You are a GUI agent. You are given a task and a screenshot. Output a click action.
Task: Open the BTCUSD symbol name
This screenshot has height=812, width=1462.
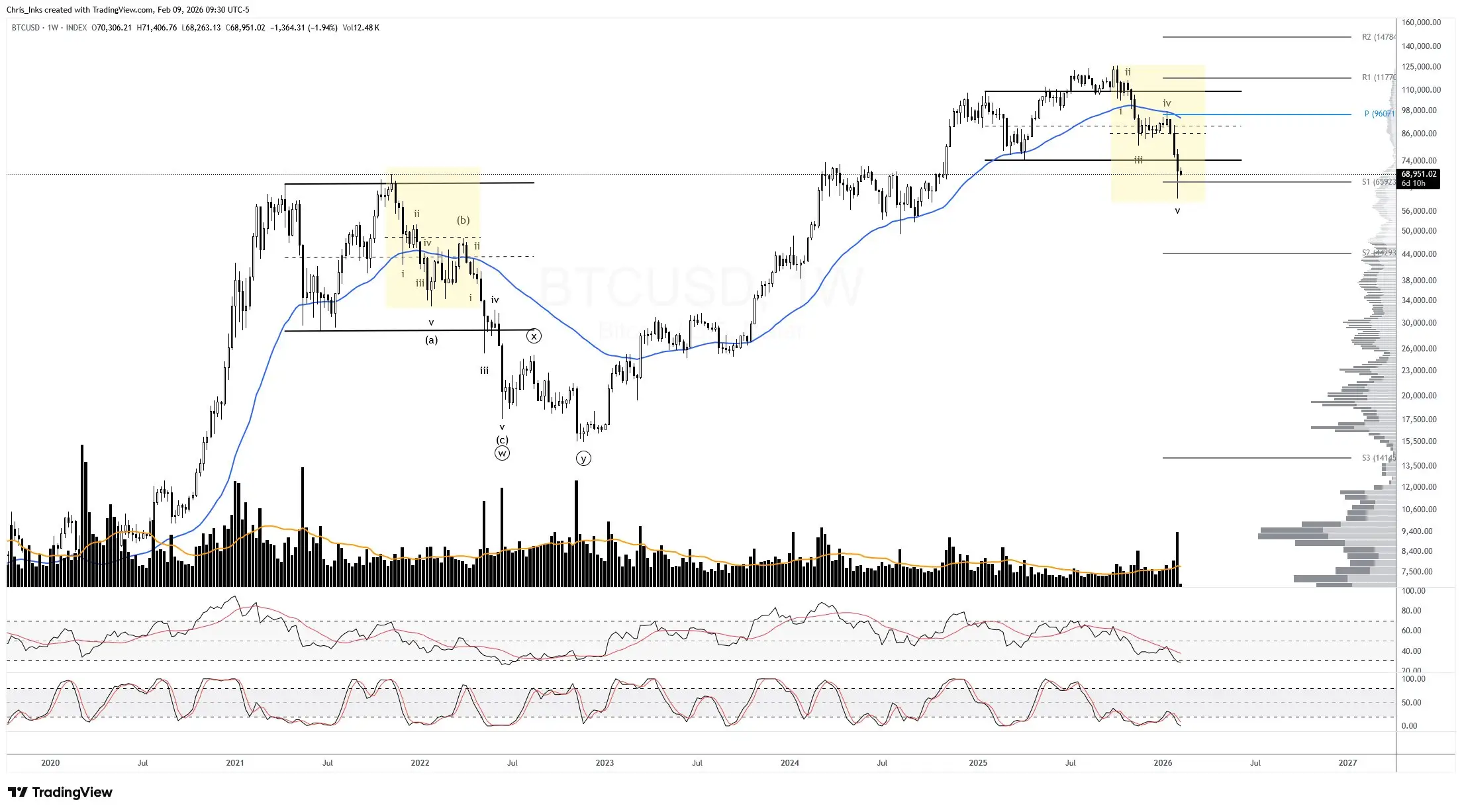(x=24, y=28)
